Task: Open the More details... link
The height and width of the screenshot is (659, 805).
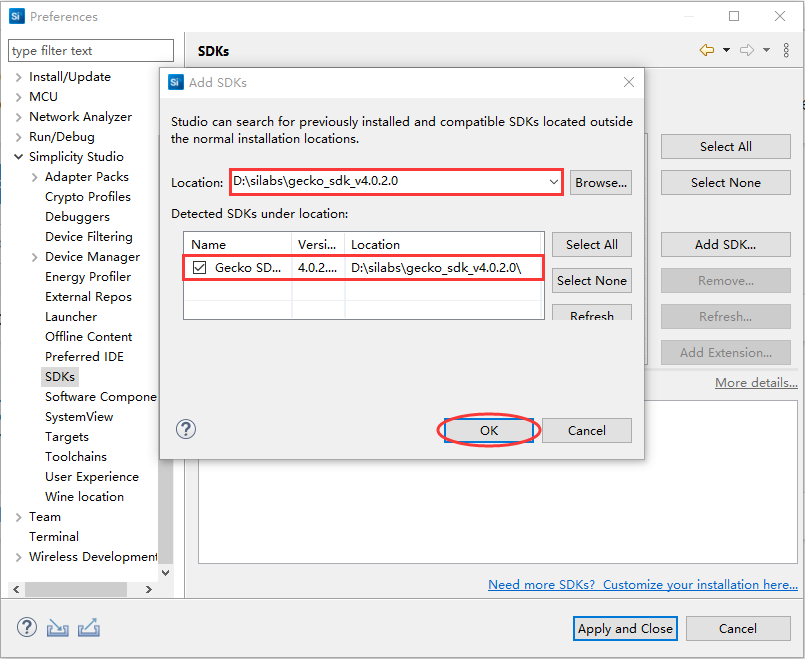Action: pyautogui.click(x=756, y=382)
